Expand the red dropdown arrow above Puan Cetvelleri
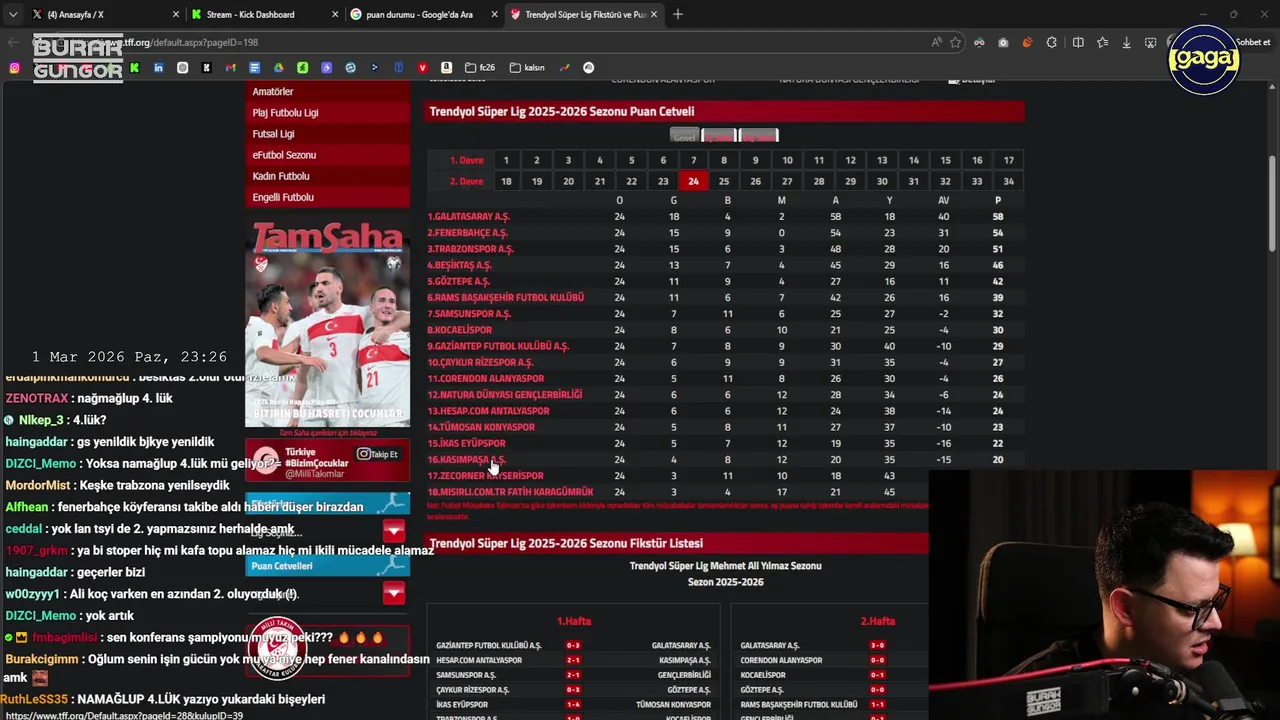Viewport: 1280px width, 720px height. (394, 531)
